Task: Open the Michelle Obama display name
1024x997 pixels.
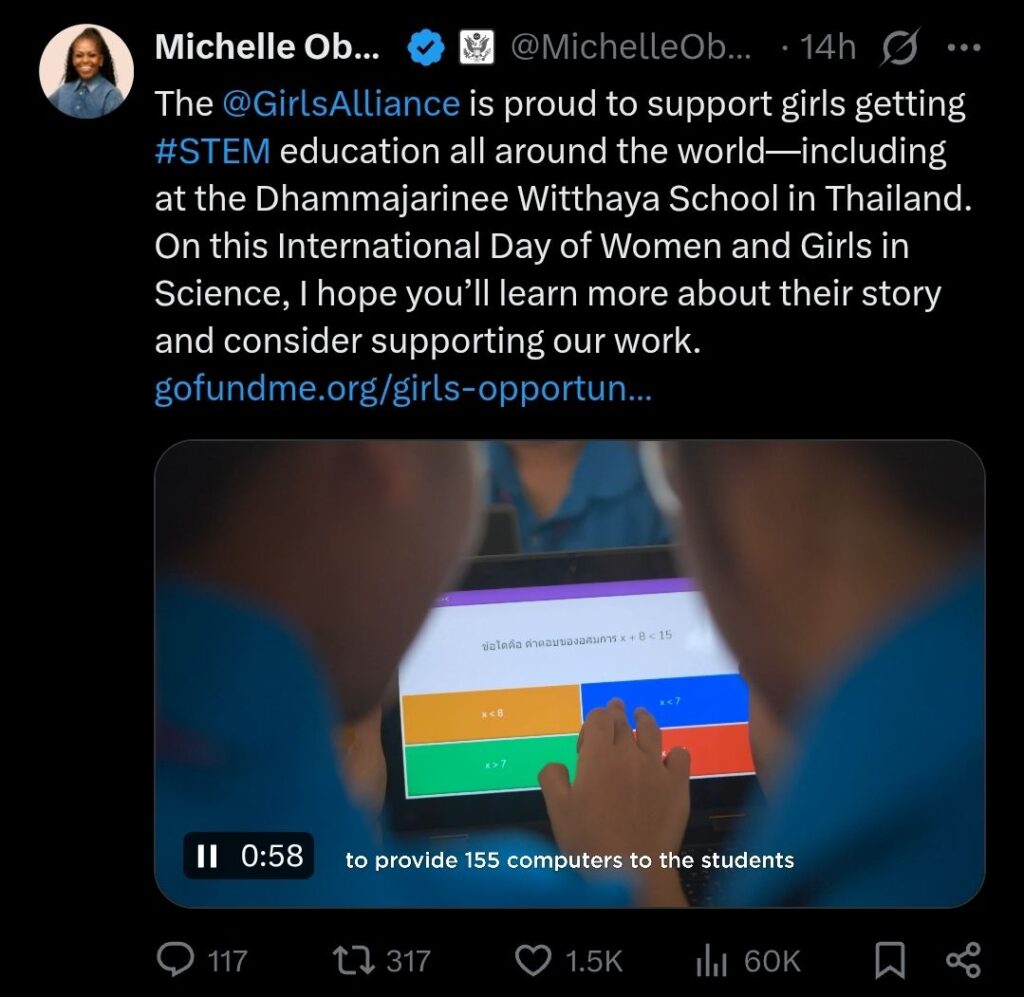Action: click(x=266, y=47)
